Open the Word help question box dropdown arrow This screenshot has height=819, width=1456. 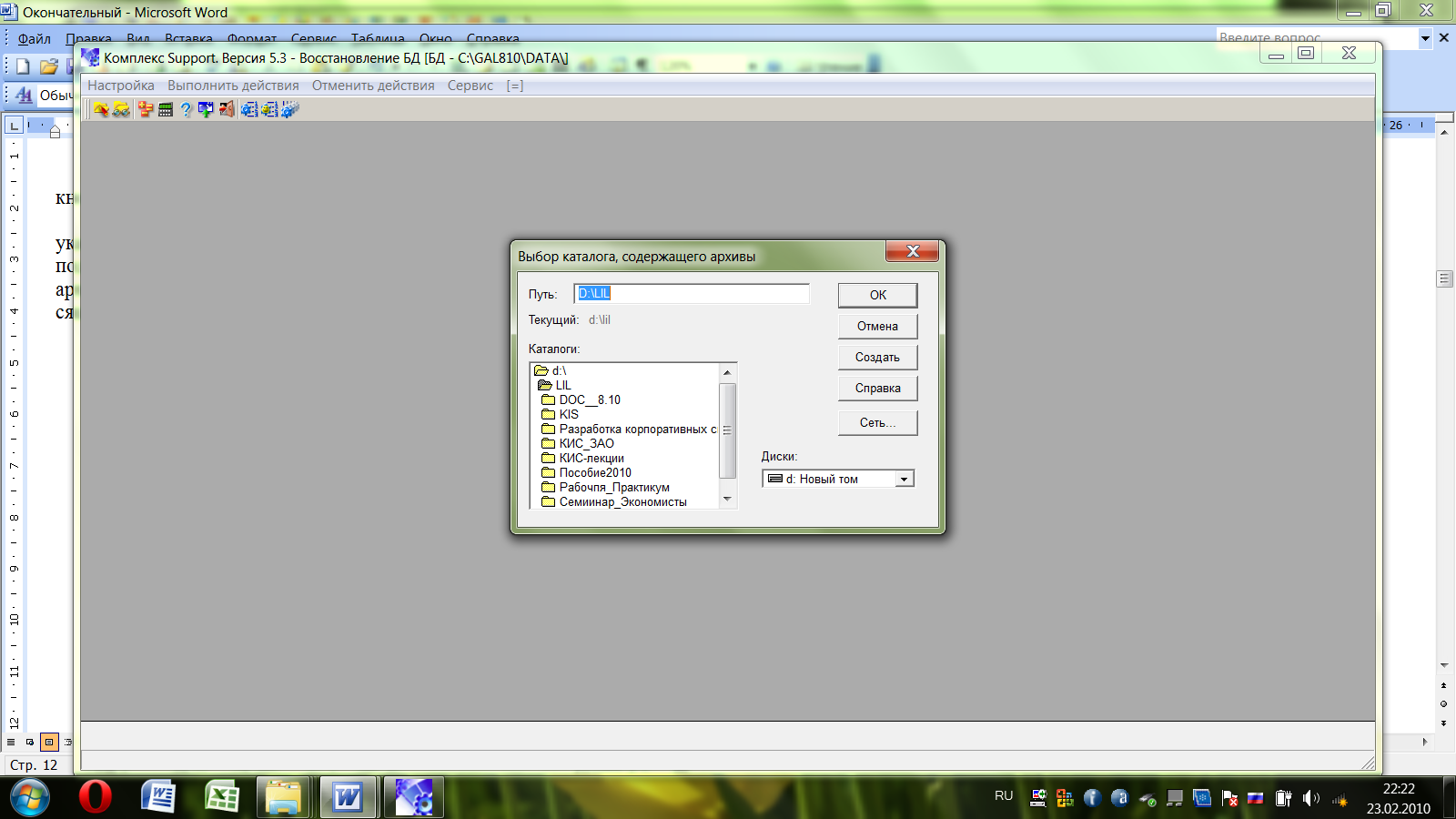(x=1425, y=38)
